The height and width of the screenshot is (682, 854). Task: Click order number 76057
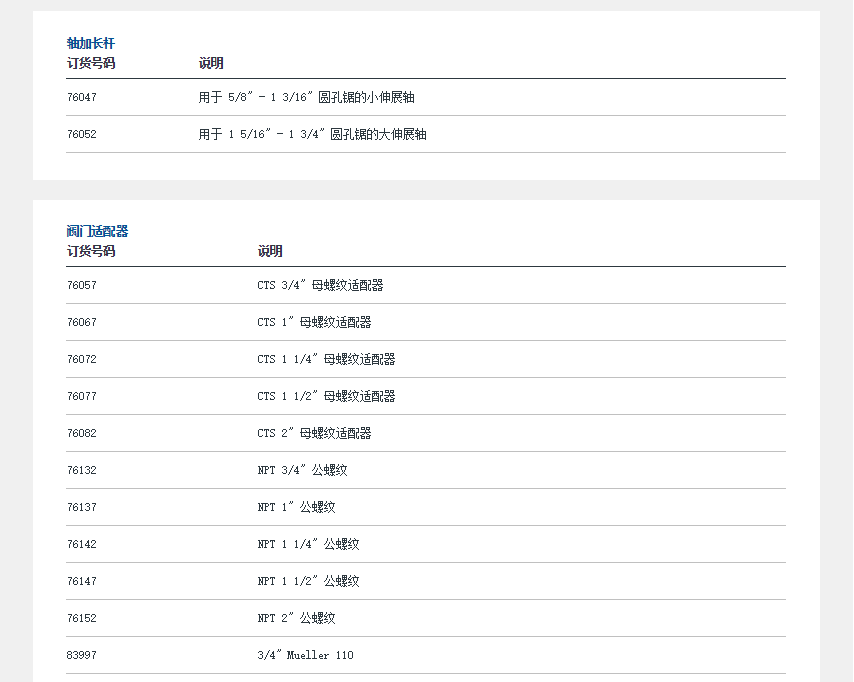[x=82, y=286]
